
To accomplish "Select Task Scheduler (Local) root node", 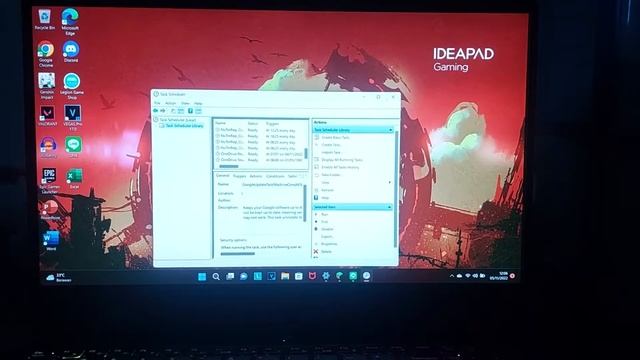I will [x=177, y=120].
